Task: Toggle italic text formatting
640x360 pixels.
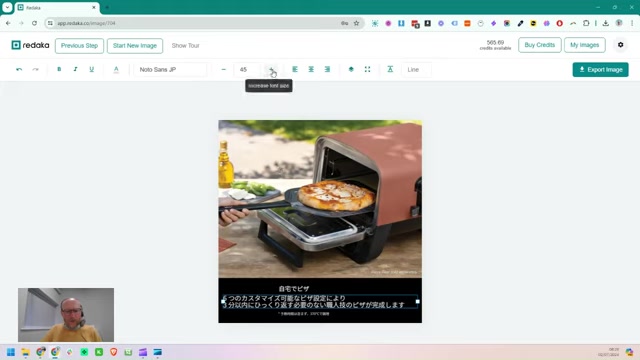Action: click(76, 69)
